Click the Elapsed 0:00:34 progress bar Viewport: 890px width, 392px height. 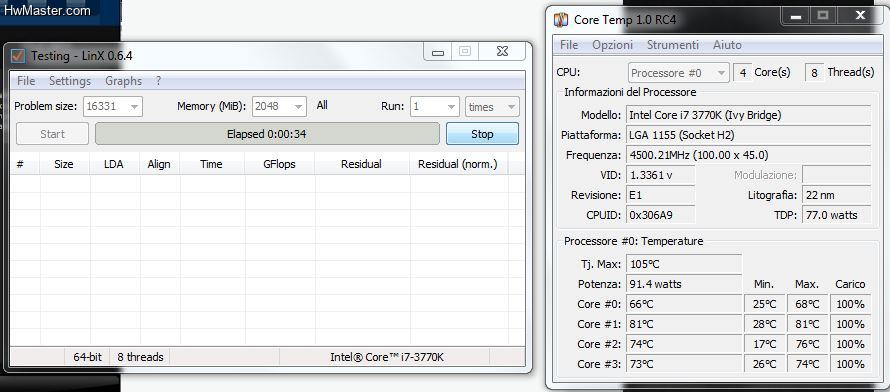tap(267, 134)
